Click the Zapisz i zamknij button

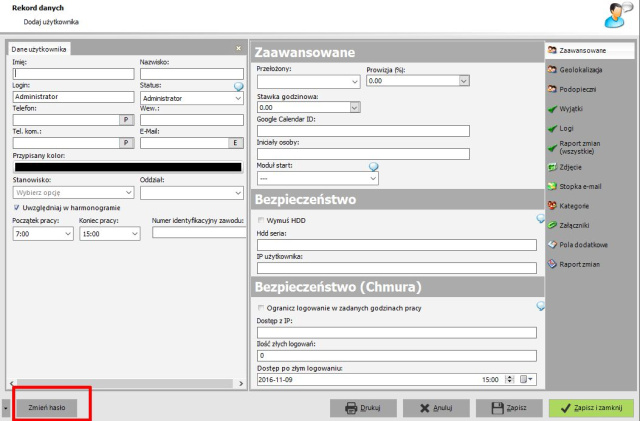click(x=591, y=408)
